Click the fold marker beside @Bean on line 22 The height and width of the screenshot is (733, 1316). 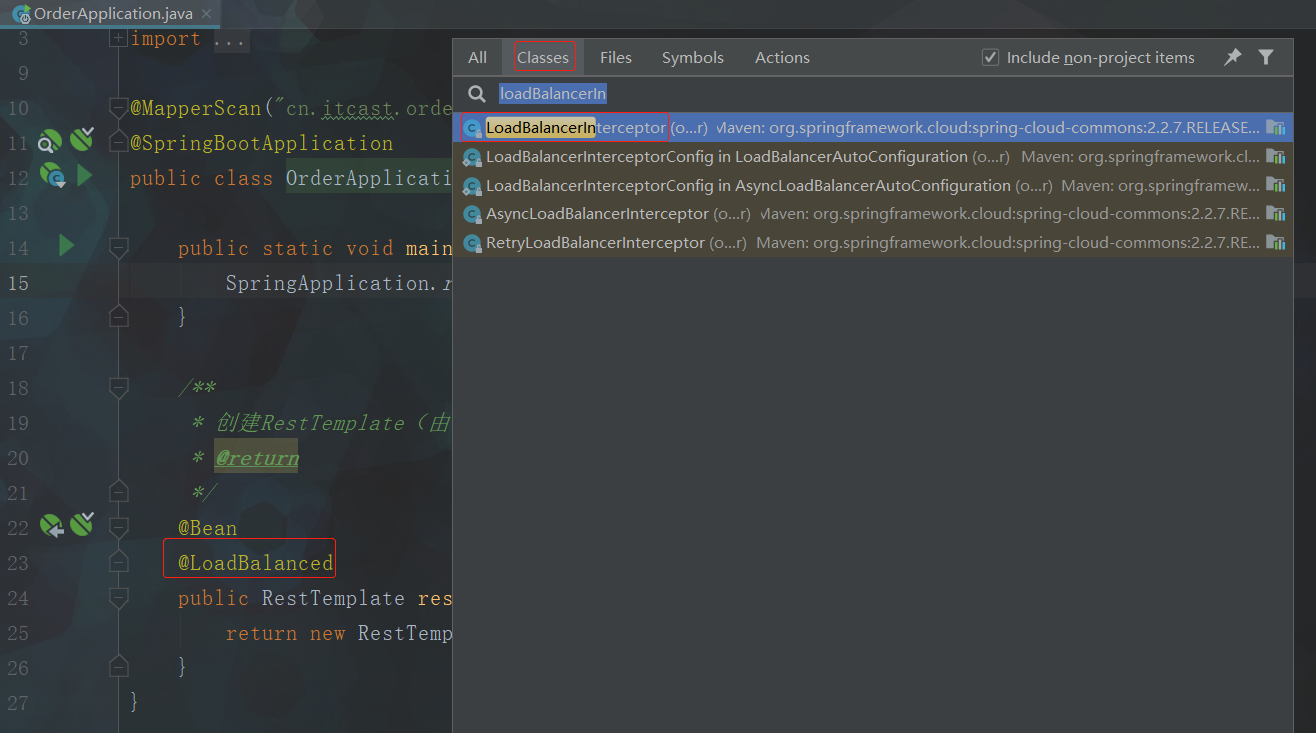click(x=118, y=528)
